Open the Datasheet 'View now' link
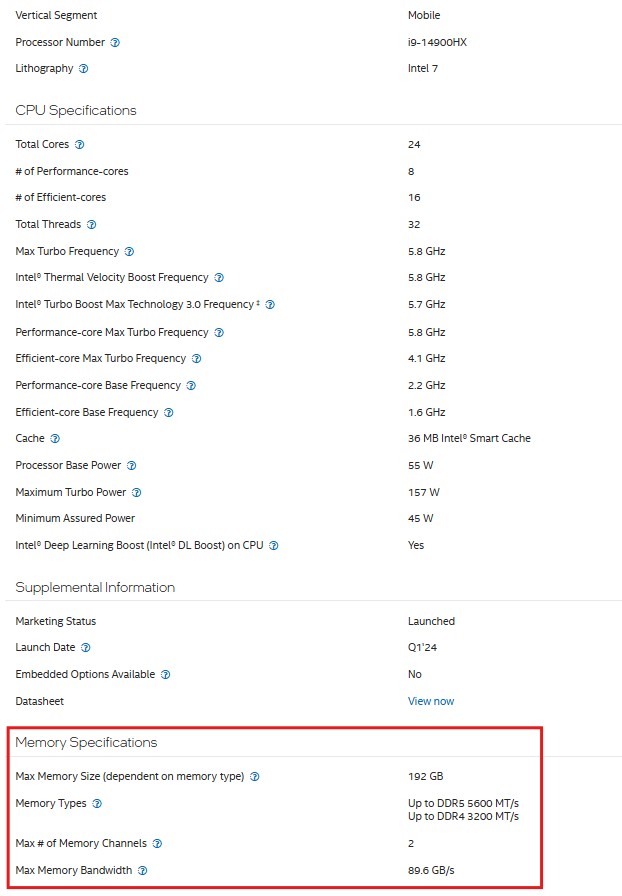This screenshot has height=896, width=622. coord(430,701)
